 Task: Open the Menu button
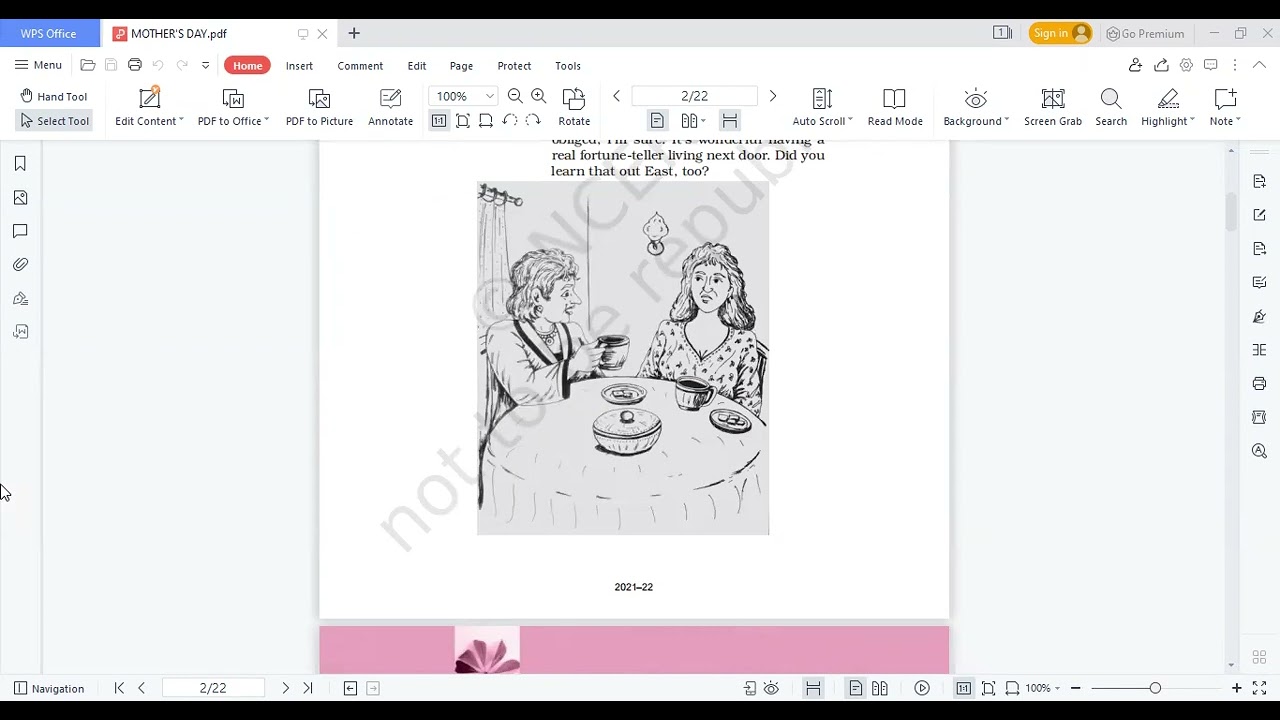[38, 65]
